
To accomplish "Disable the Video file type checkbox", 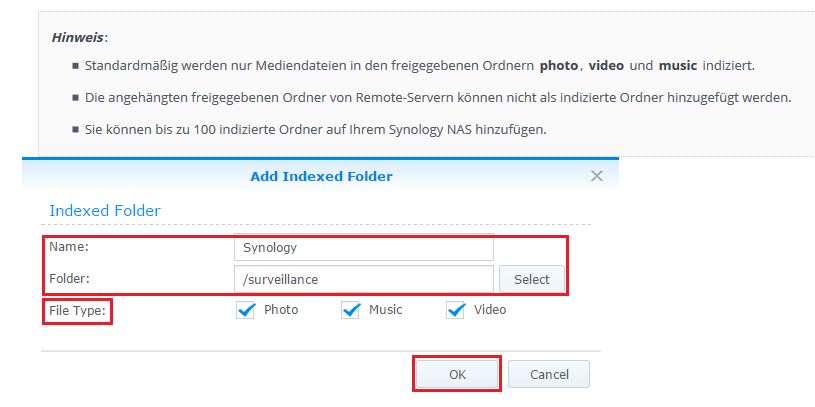I will coord(456,310).
